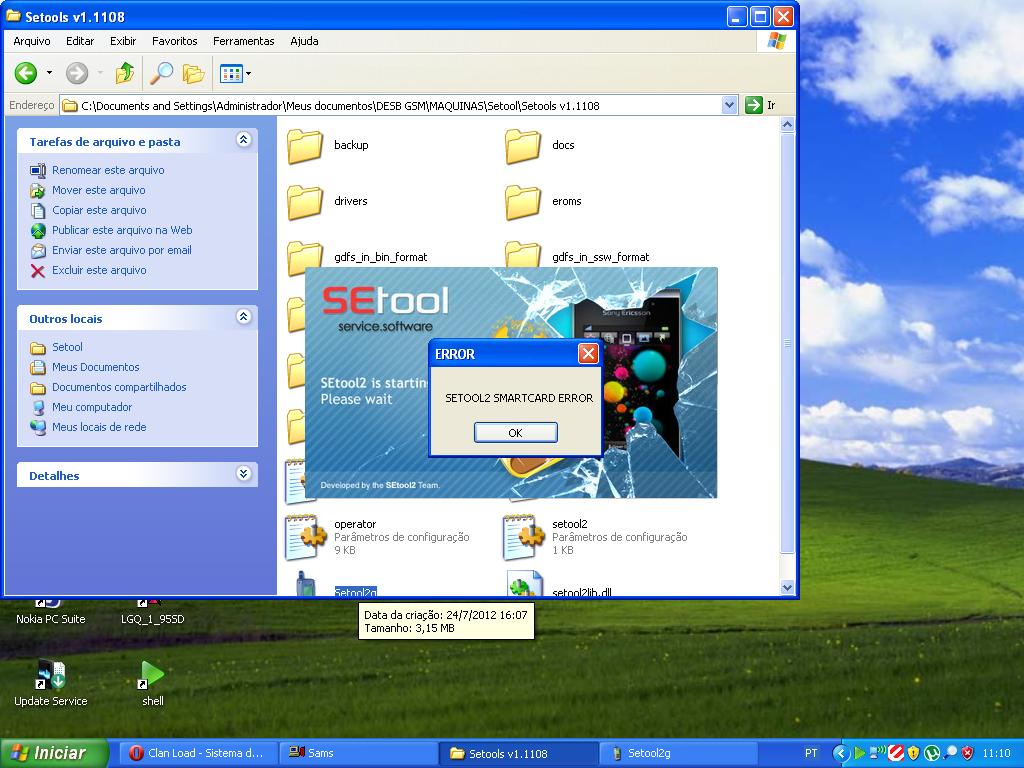Click the Forward navigation arrow
1024x768 pixels.
[x=77, y=73]
